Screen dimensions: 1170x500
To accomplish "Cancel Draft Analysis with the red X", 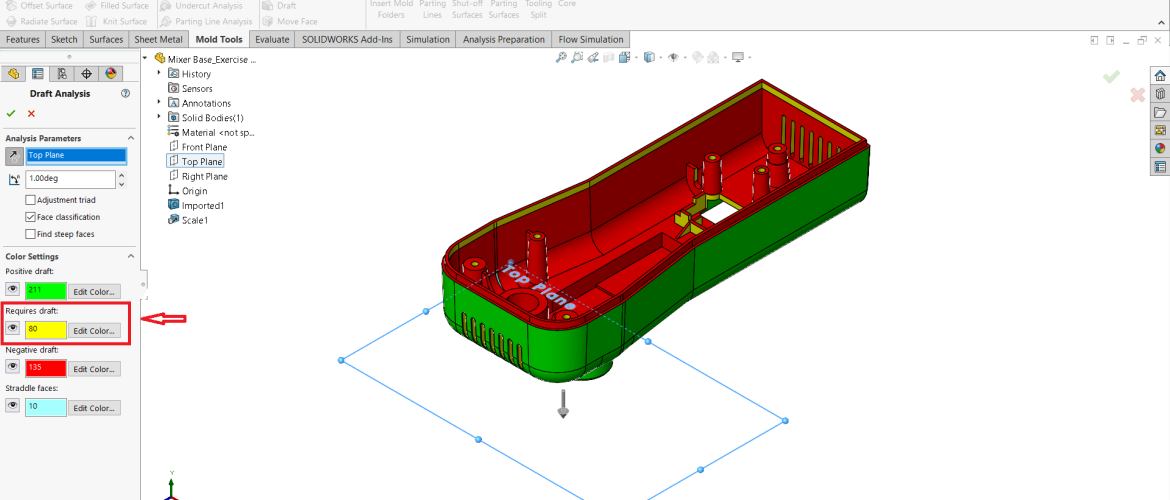I will (x=31, y=113).
